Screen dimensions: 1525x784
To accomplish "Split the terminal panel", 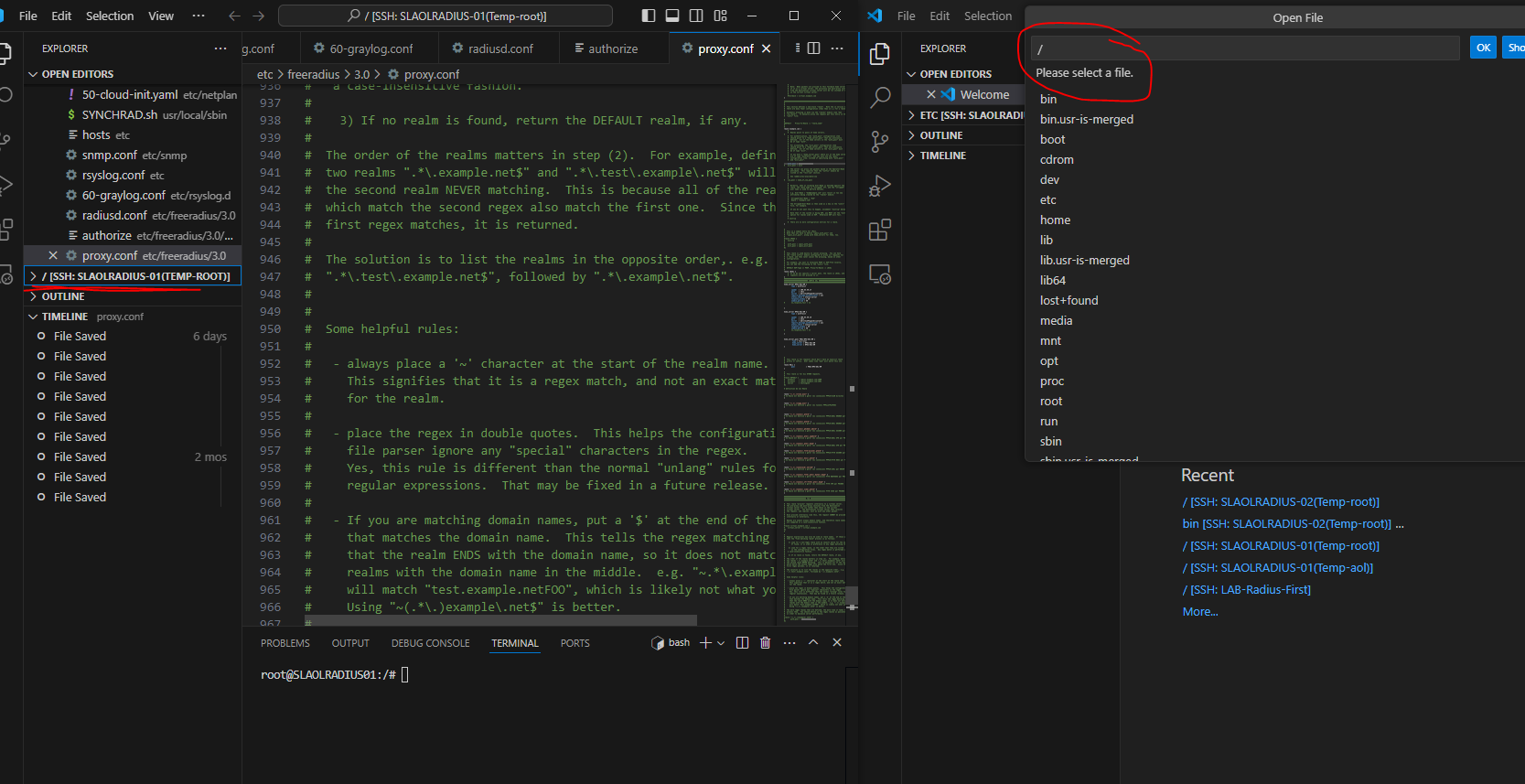I will 742,643.
